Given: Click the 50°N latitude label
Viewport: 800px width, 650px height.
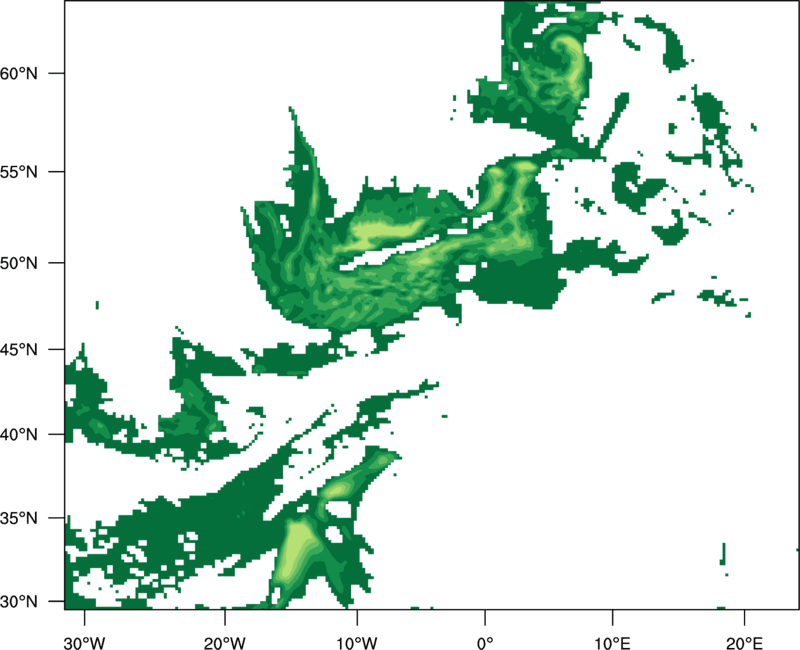Looking at the screenshot, I should tap(19, 263).
